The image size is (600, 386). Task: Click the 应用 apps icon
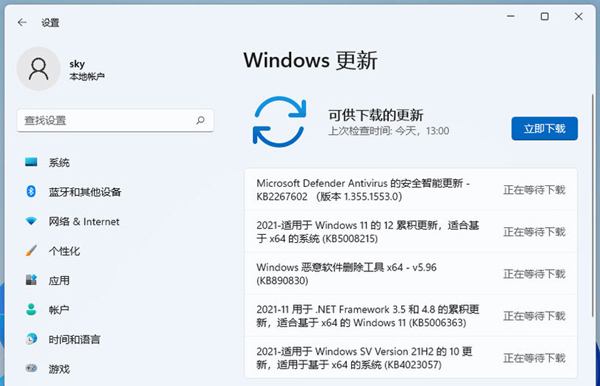pyautogui.click(x=31, y=280)
